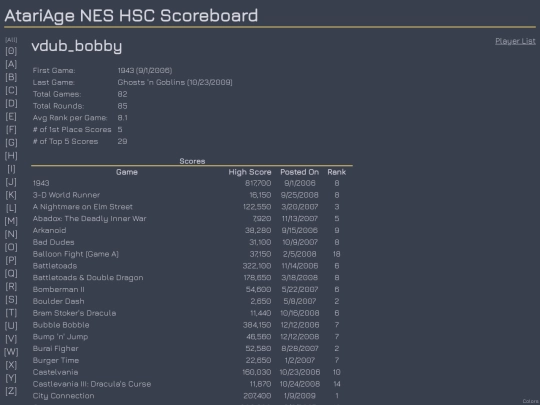The width and height of the screenshot is (540, 405).
Task: Filter games by letter [T]
Action: pyautogui.click(x=11, y=313)
